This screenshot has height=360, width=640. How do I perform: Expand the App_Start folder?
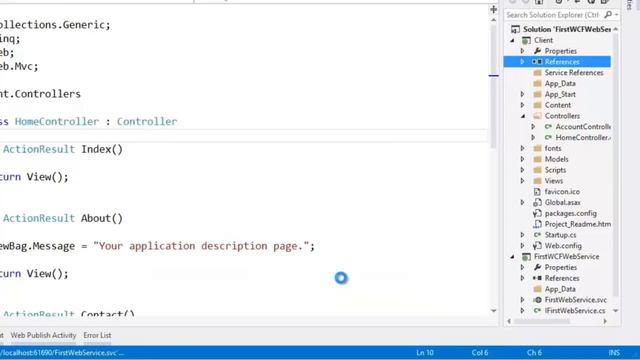522,94
